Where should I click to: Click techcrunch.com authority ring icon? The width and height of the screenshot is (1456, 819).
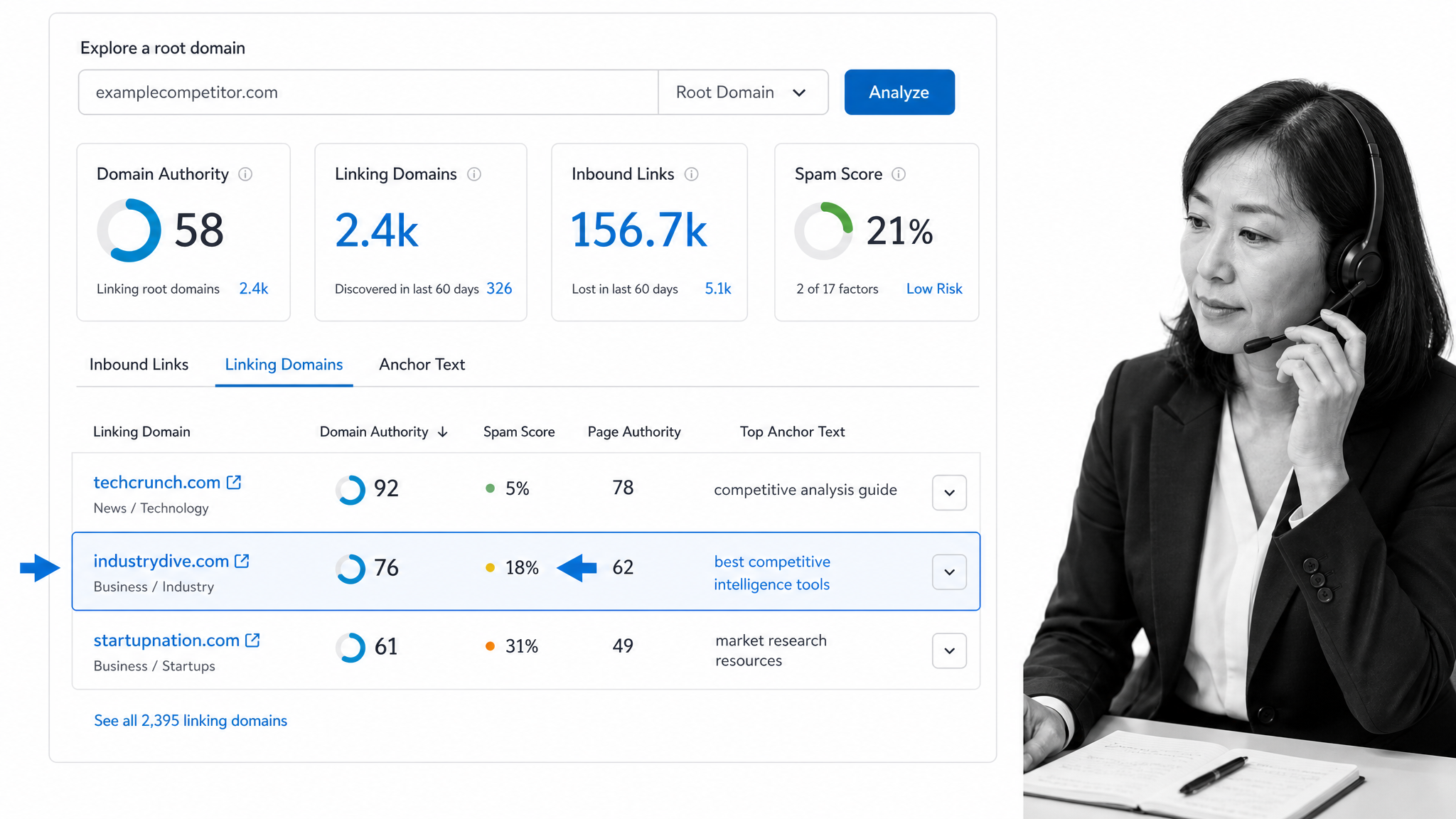tap(350, 490)
